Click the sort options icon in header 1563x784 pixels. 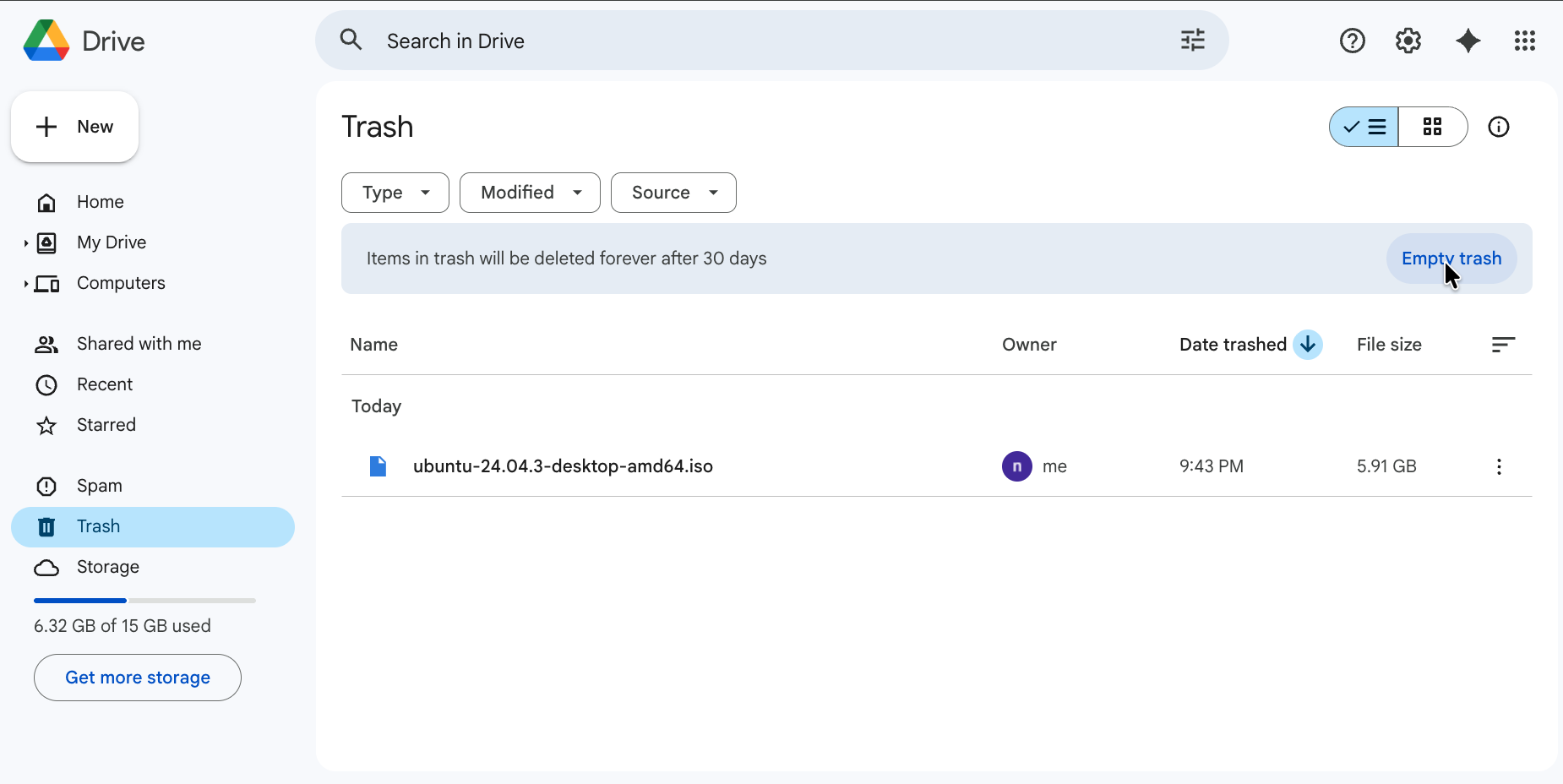[1502, 345]
